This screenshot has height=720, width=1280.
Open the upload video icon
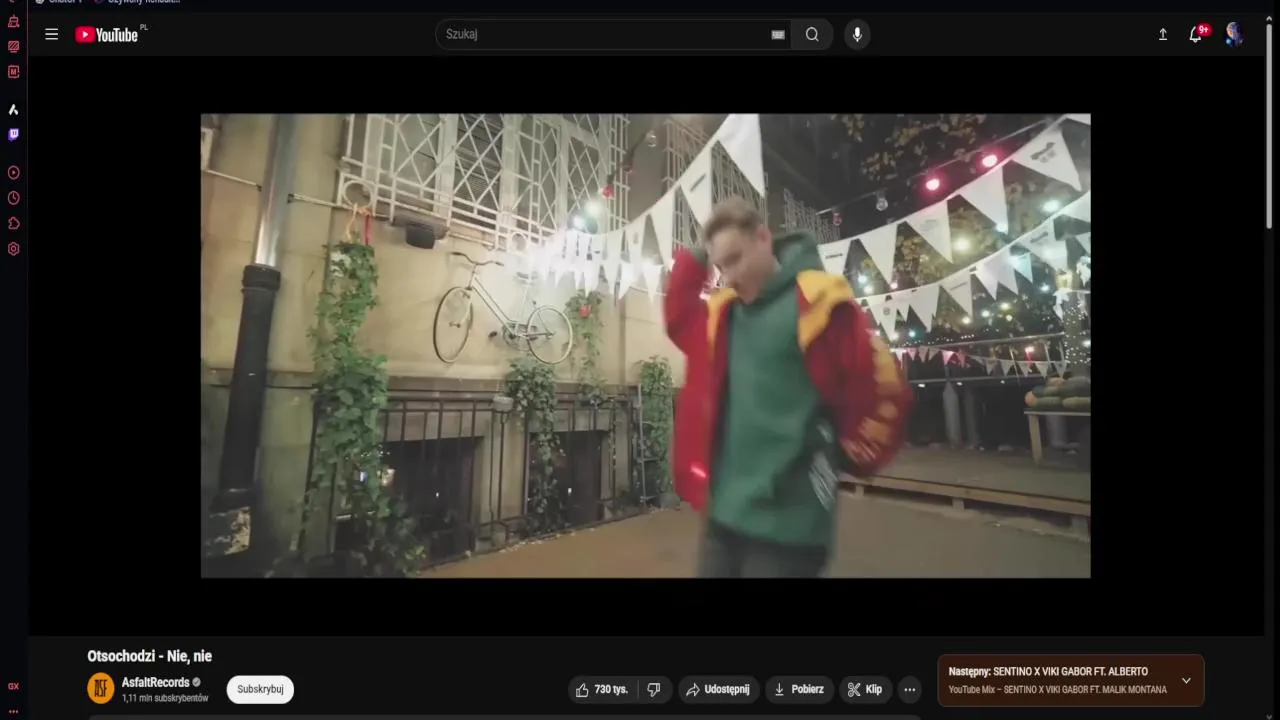[1163, 34]
